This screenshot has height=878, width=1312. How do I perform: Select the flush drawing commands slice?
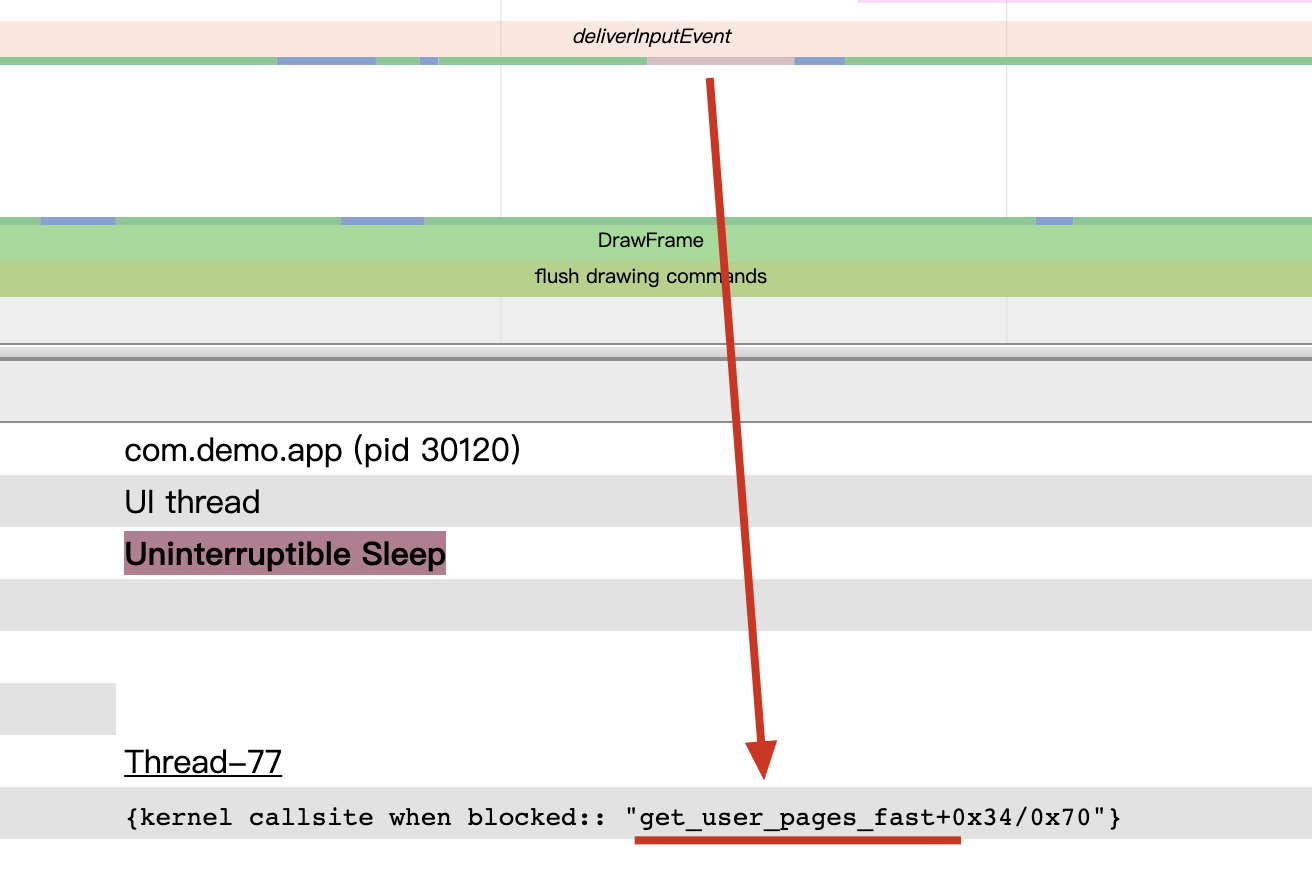pyautogui.click(x=650, y=277)
